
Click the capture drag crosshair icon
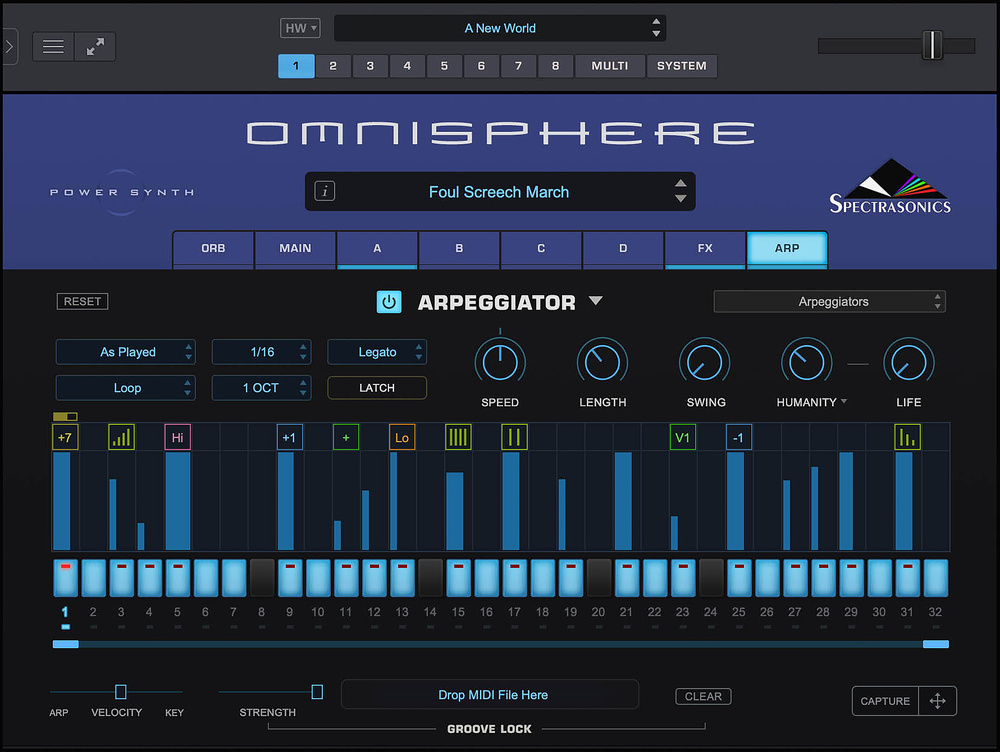pyautogui.click(x=937, y=701)
